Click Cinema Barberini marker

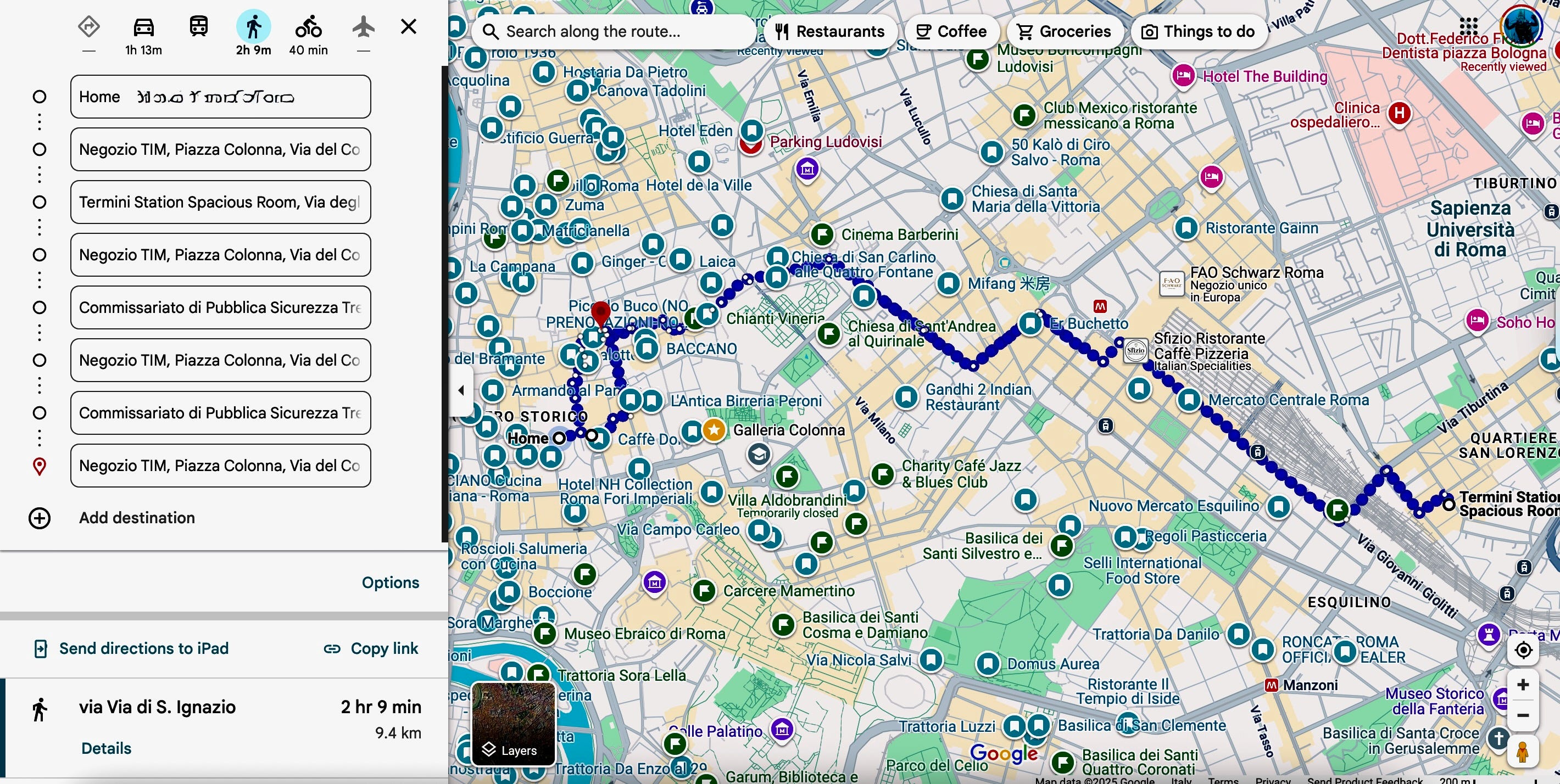(x=822, y=234)
